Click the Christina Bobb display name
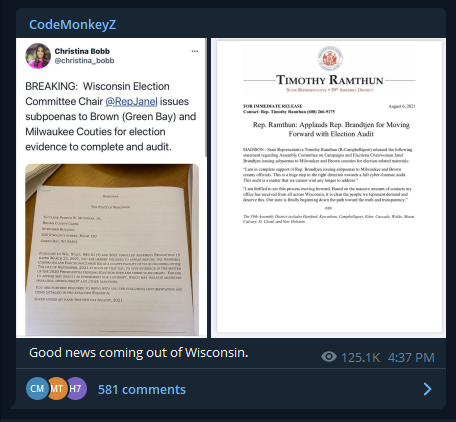 (x=82, y=51)
